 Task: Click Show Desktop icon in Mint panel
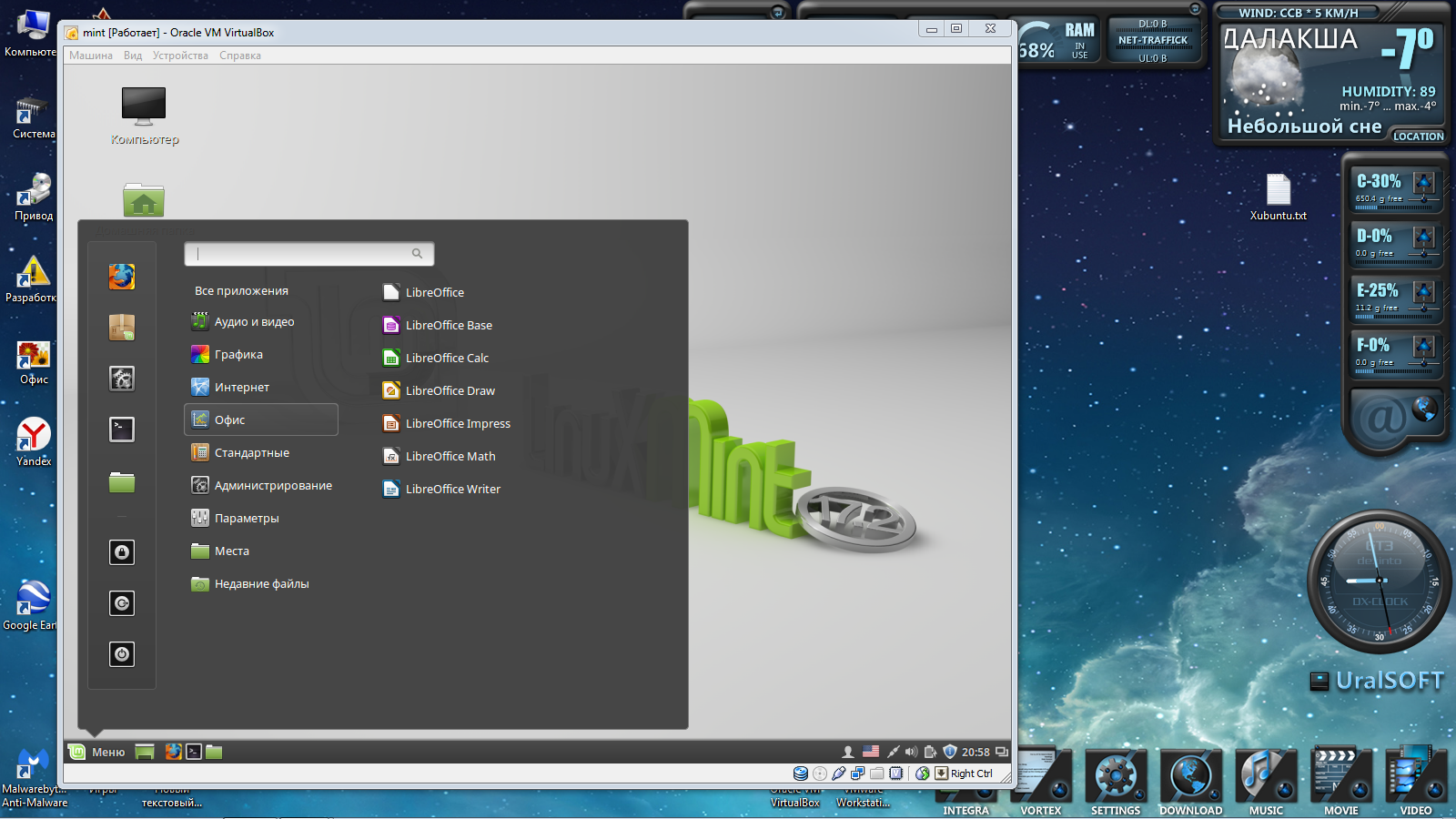(145, 752)
